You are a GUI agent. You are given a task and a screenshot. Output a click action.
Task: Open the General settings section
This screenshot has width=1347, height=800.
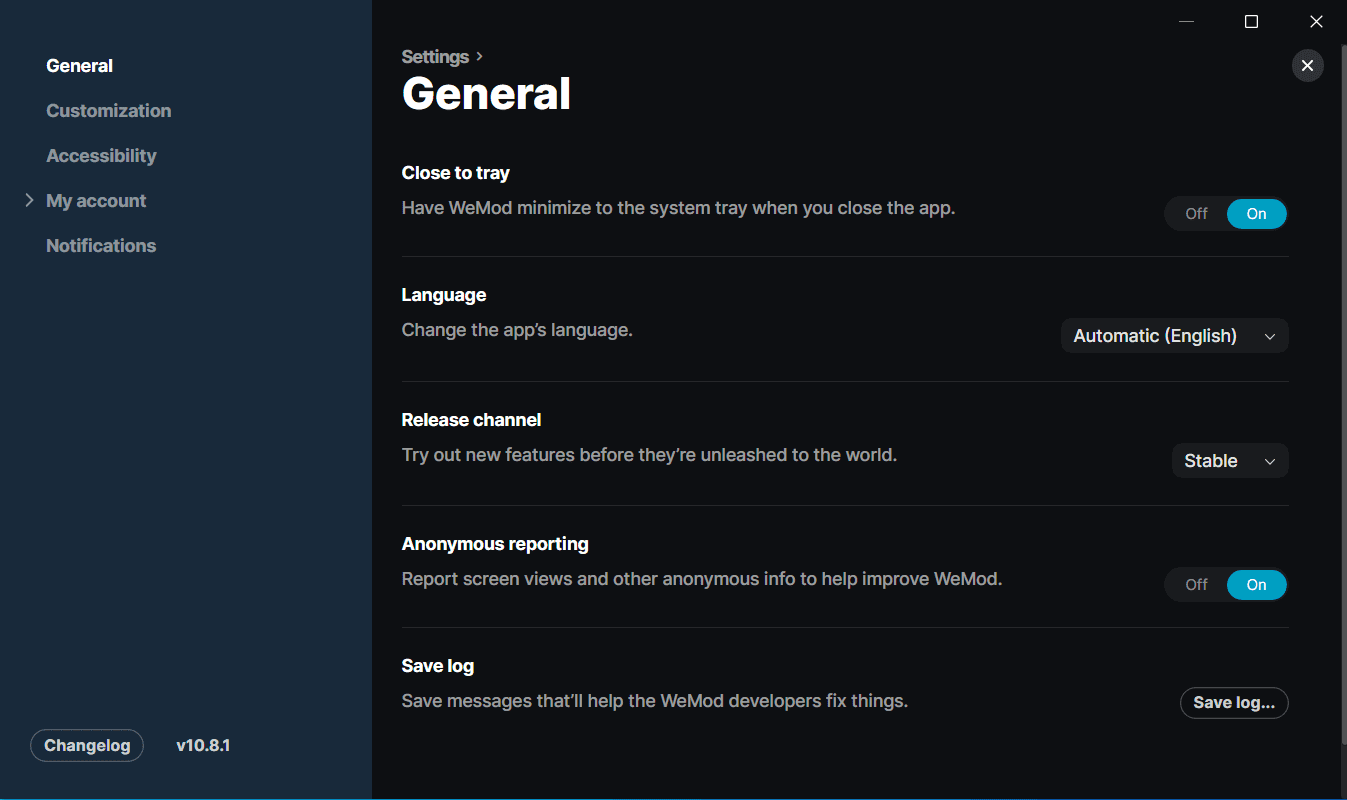[80, 66]
